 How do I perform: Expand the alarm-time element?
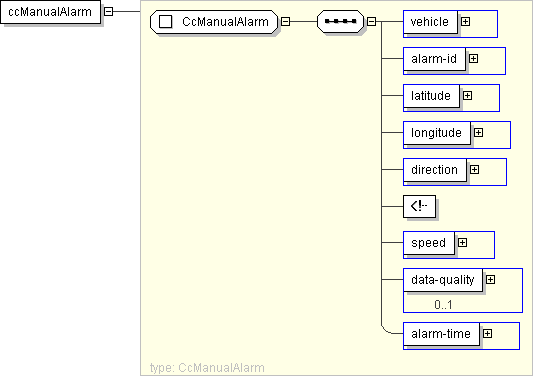(x=487, y=334)
